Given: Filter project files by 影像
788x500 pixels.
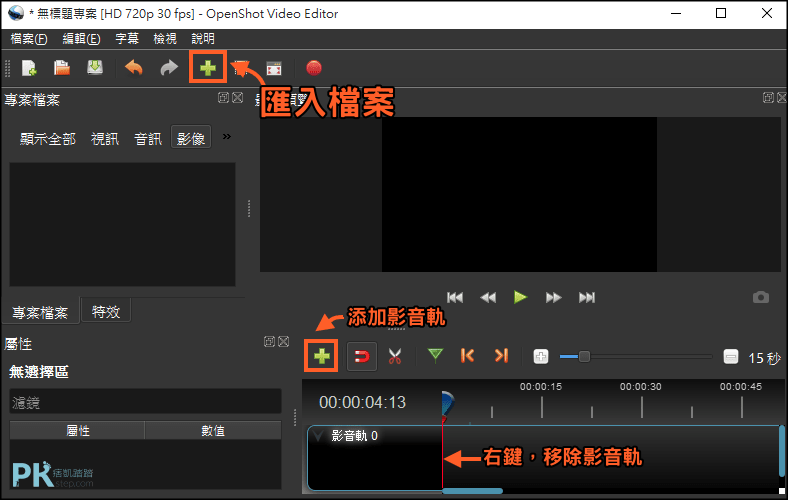Looking at the screenshot, I should pyautogui.click(x=191, y=138).
